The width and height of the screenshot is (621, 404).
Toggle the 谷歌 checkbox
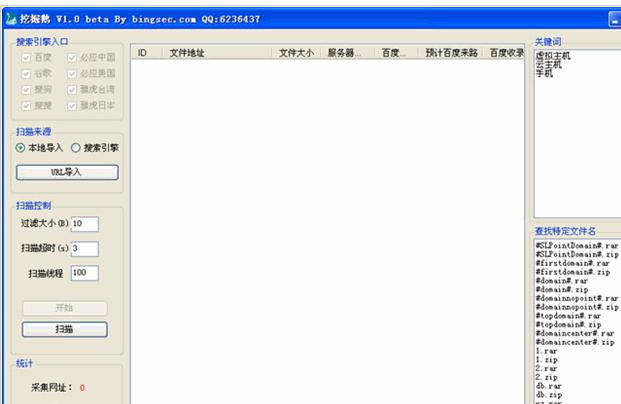click(26, 73)
